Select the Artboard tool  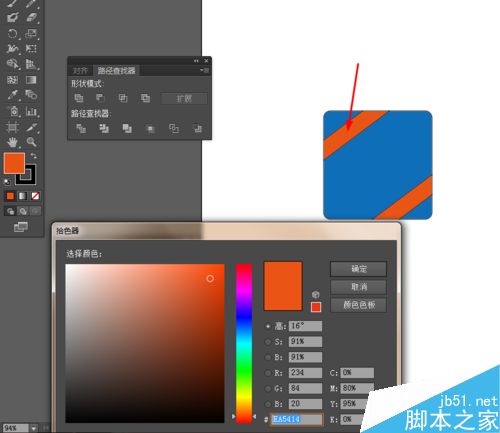pos(12,127)
